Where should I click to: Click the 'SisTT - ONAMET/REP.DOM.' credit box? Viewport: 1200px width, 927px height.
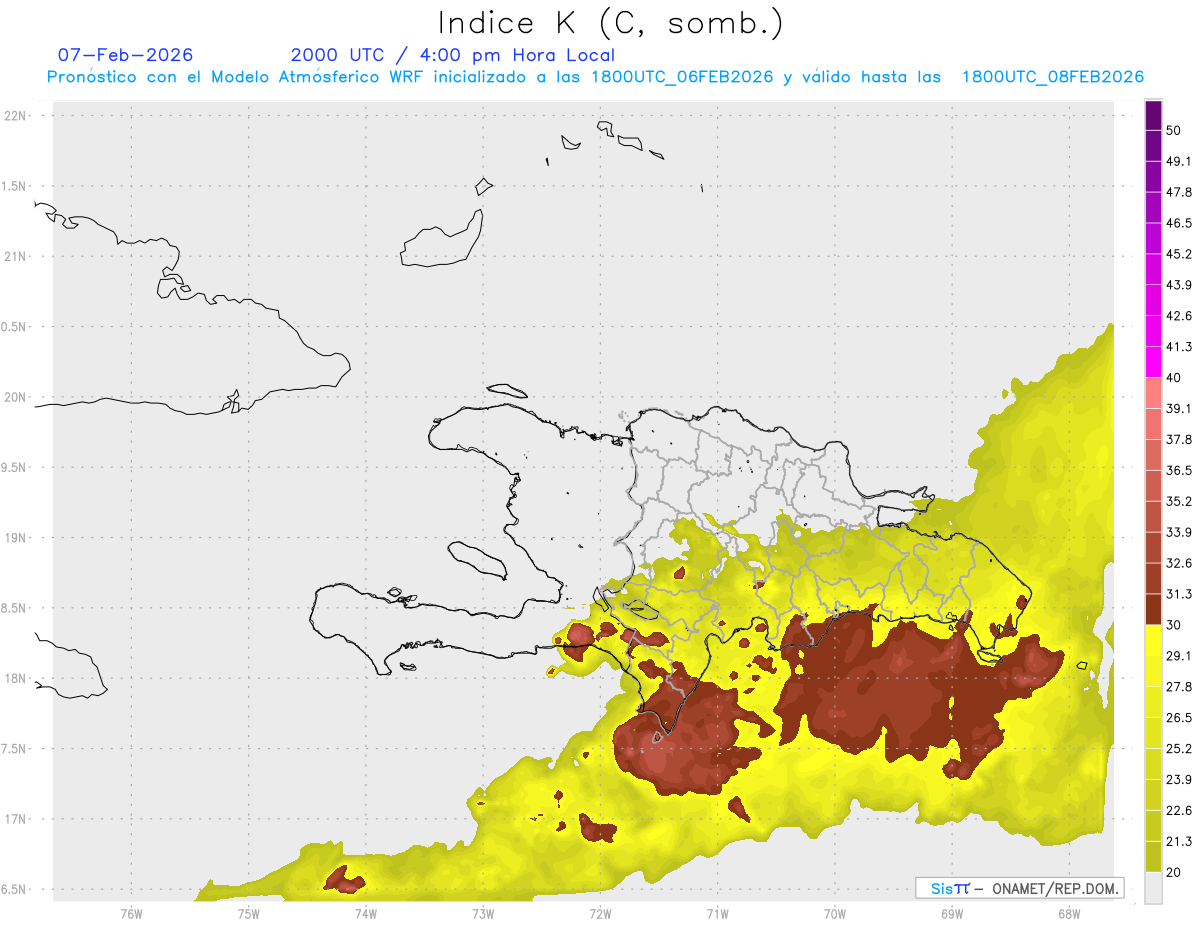[1020, 888]
